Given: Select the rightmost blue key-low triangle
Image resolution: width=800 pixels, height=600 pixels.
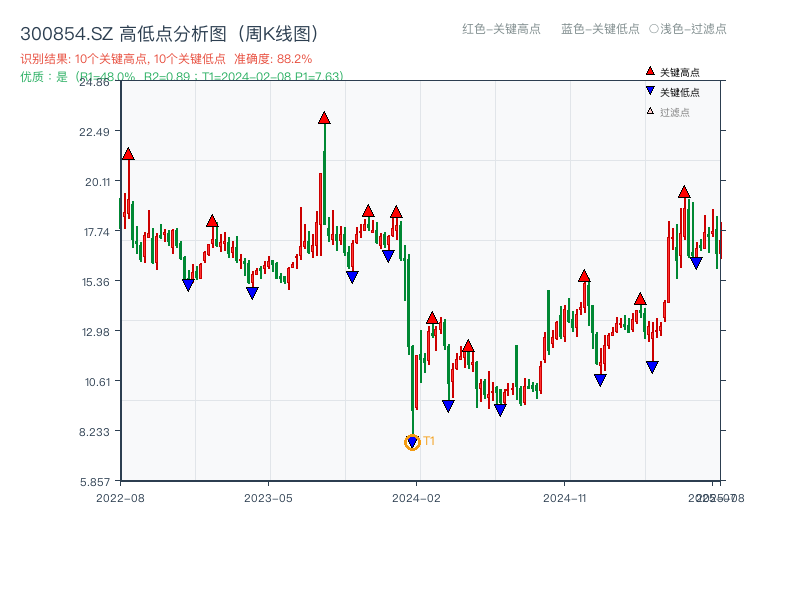Looking at the screenshot, I should [696, 263].
